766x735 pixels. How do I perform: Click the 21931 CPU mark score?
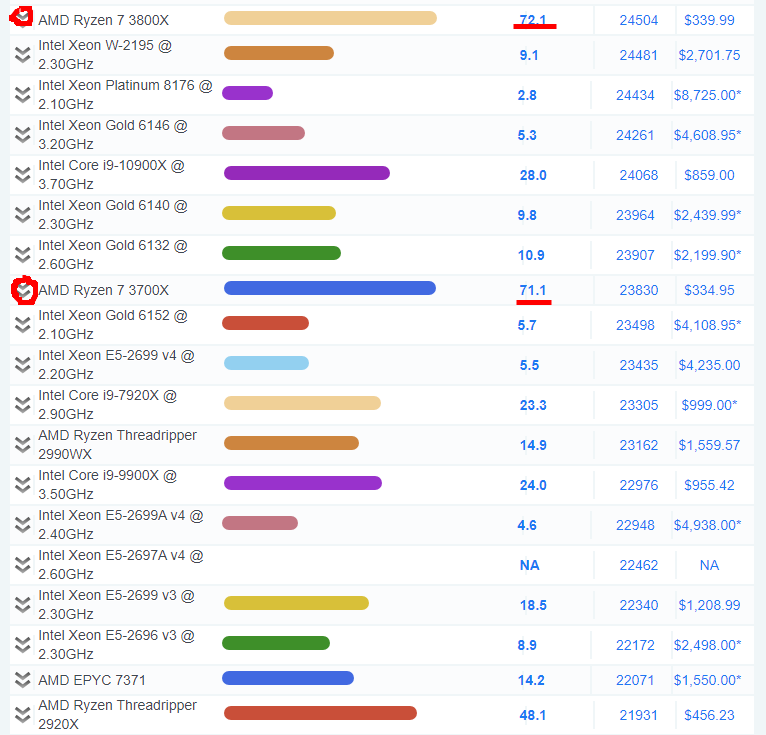coord(639,715)
